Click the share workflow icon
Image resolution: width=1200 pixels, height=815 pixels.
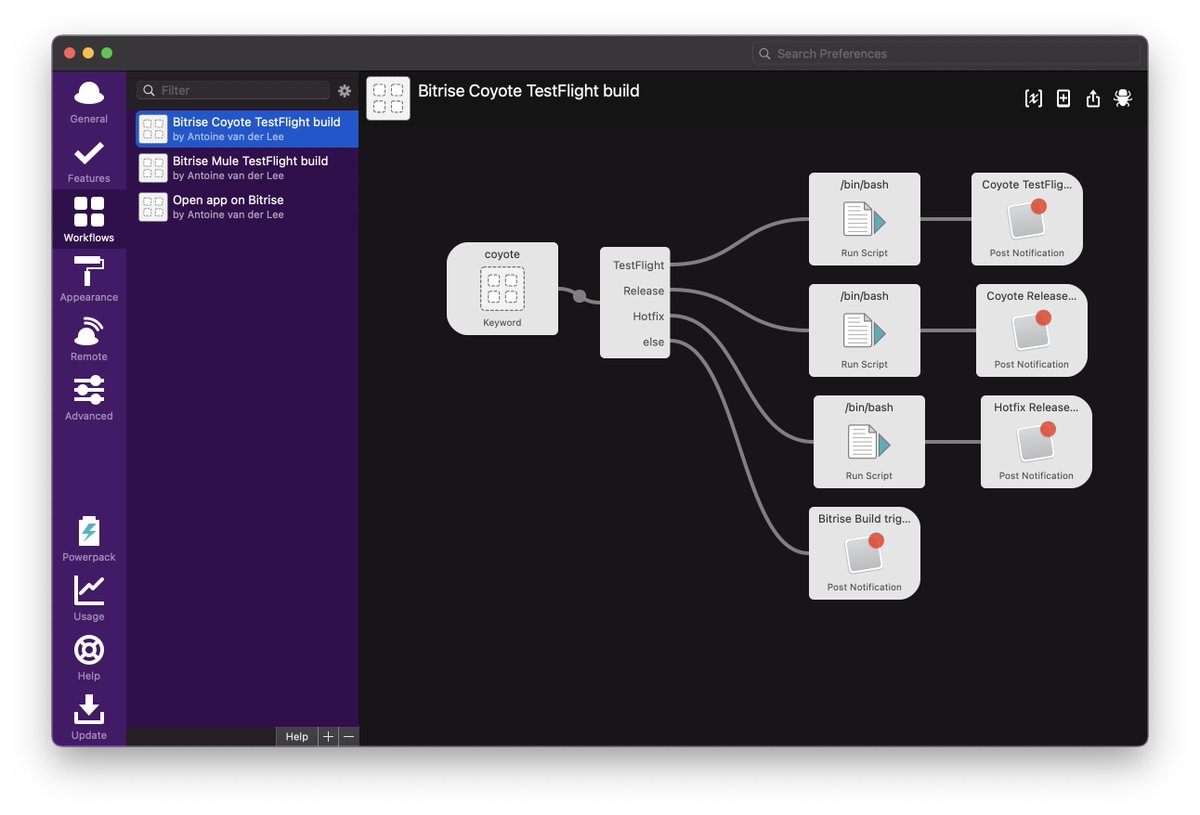pos(1093,98)
